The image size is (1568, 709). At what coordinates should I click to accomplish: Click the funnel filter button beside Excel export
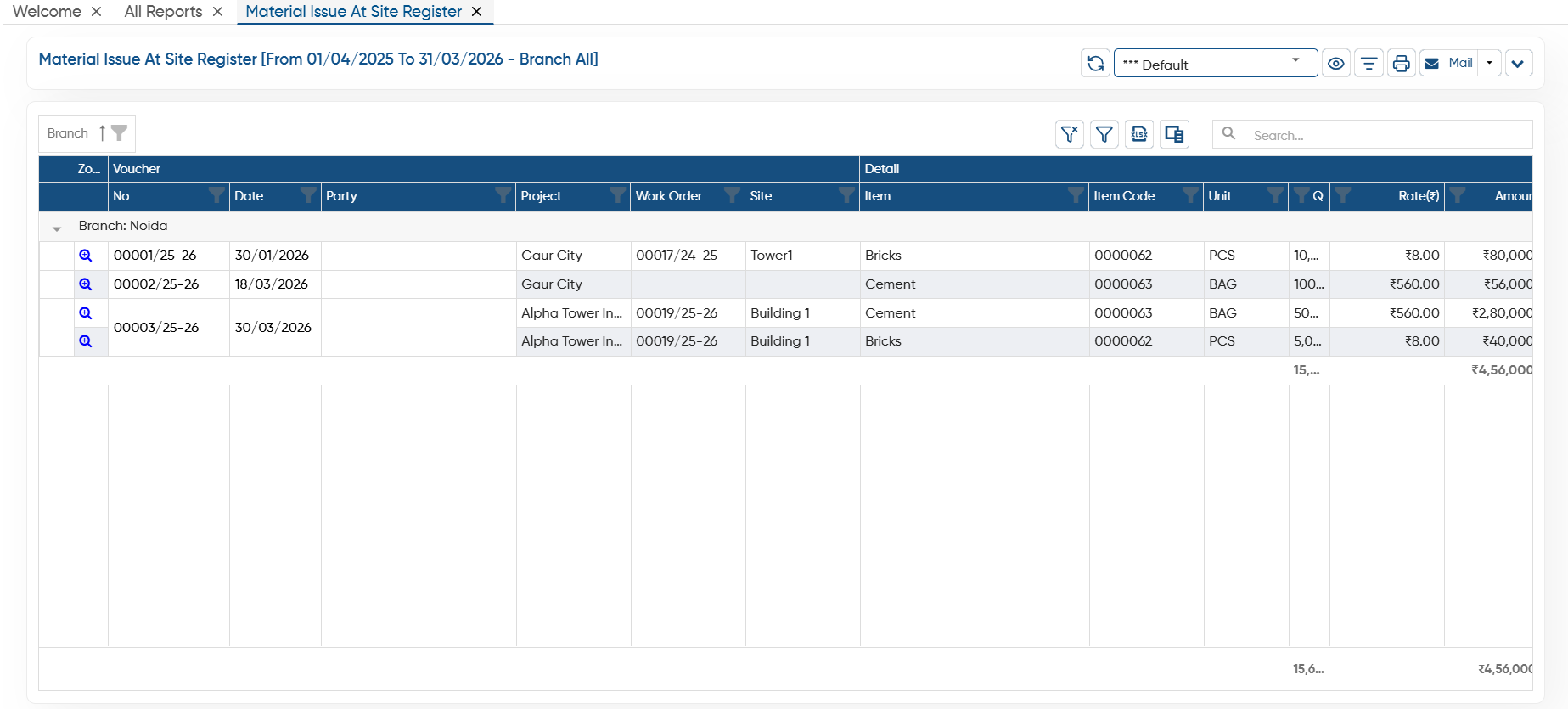1104,134
